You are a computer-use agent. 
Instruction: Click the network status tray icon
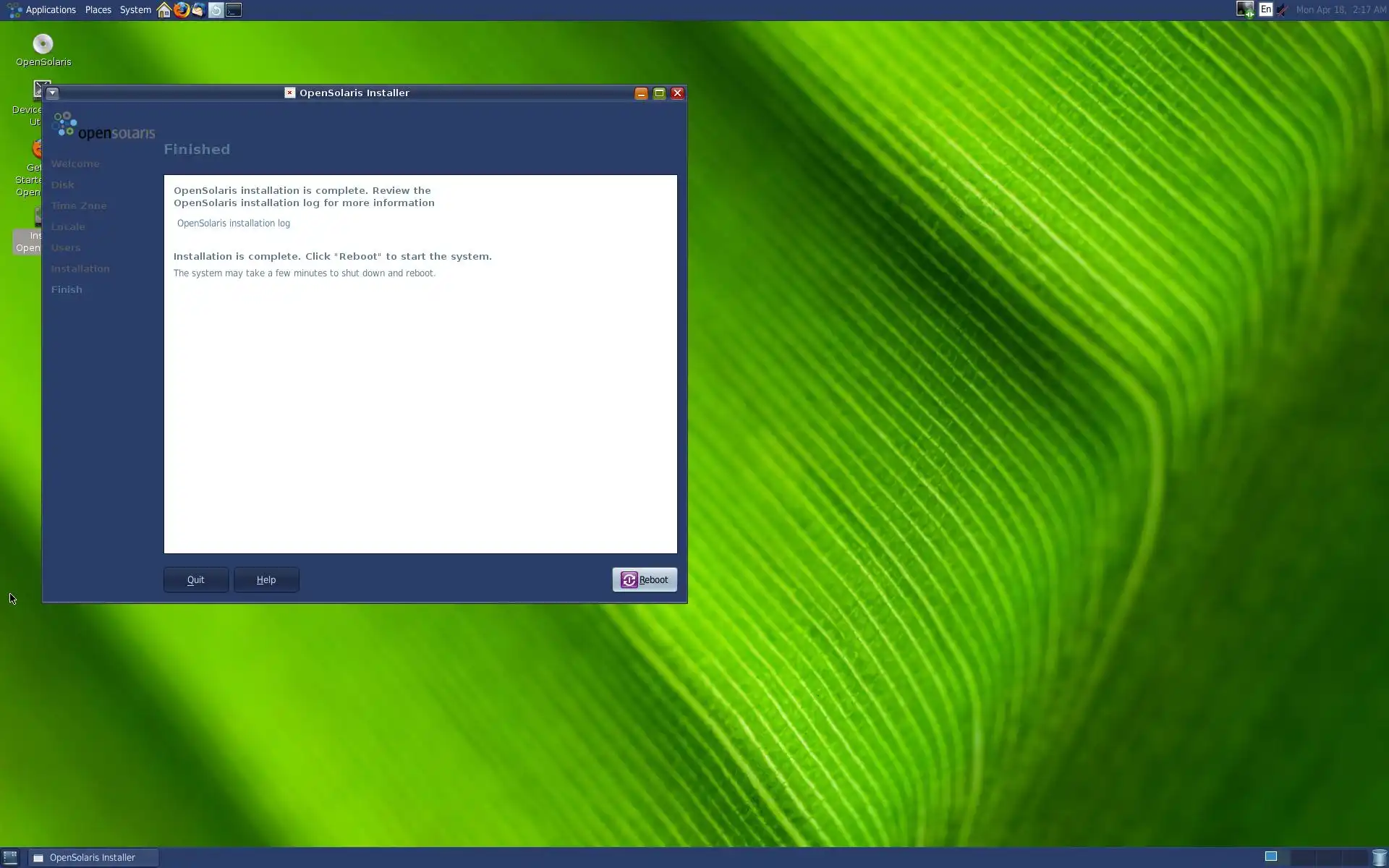pos(1244,9)
